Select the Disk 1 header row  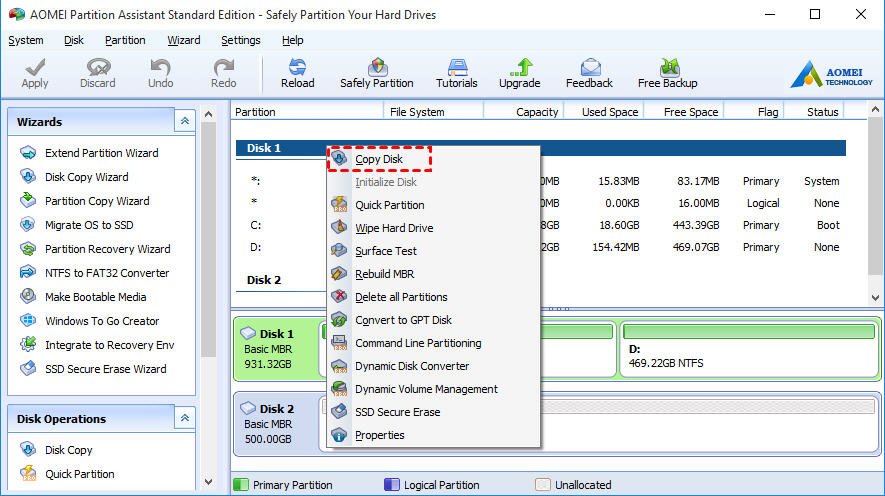(541, 148)
